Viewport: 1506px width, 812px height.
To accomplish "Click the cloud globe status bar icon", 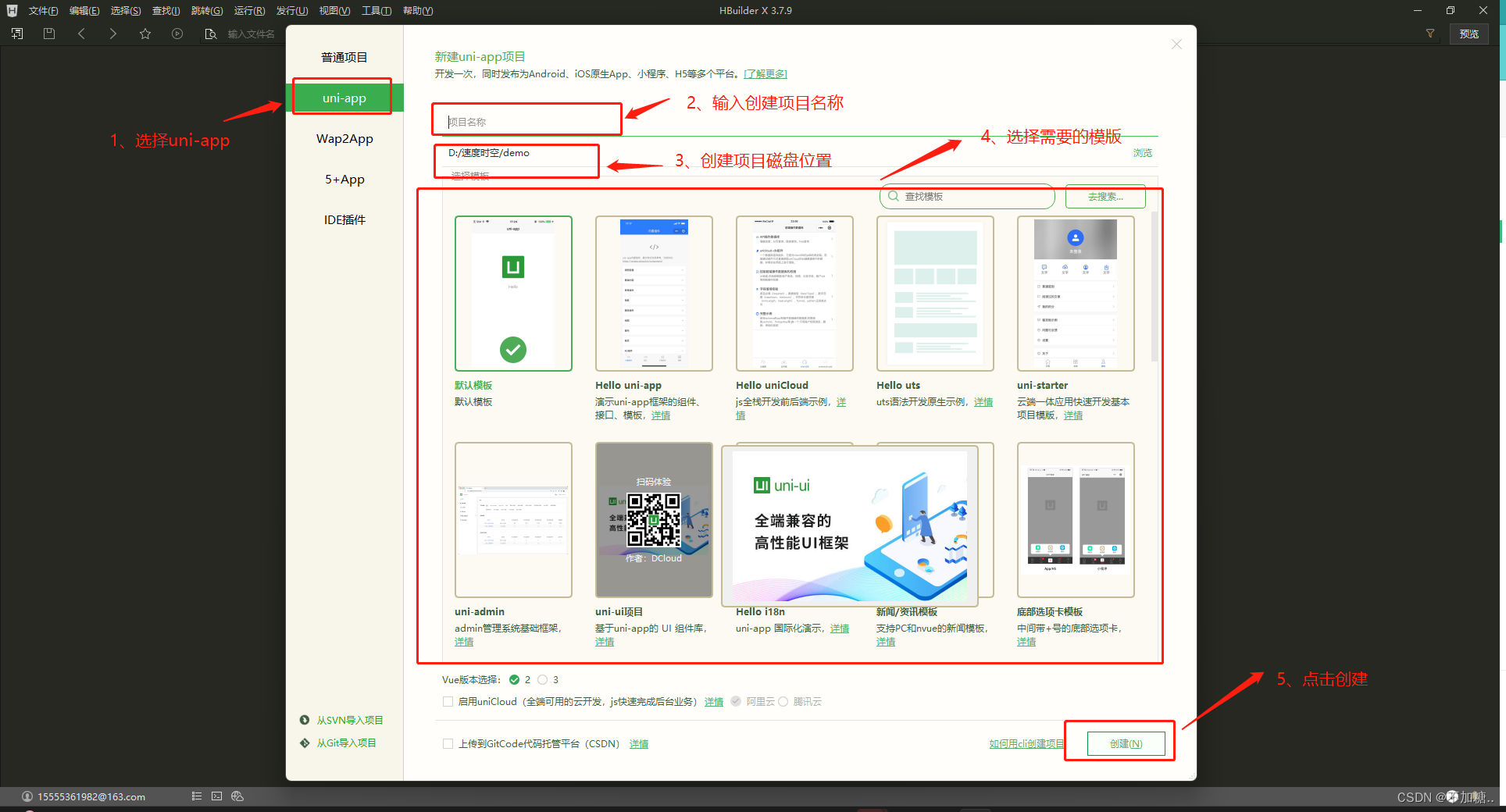I will point(237,796).
